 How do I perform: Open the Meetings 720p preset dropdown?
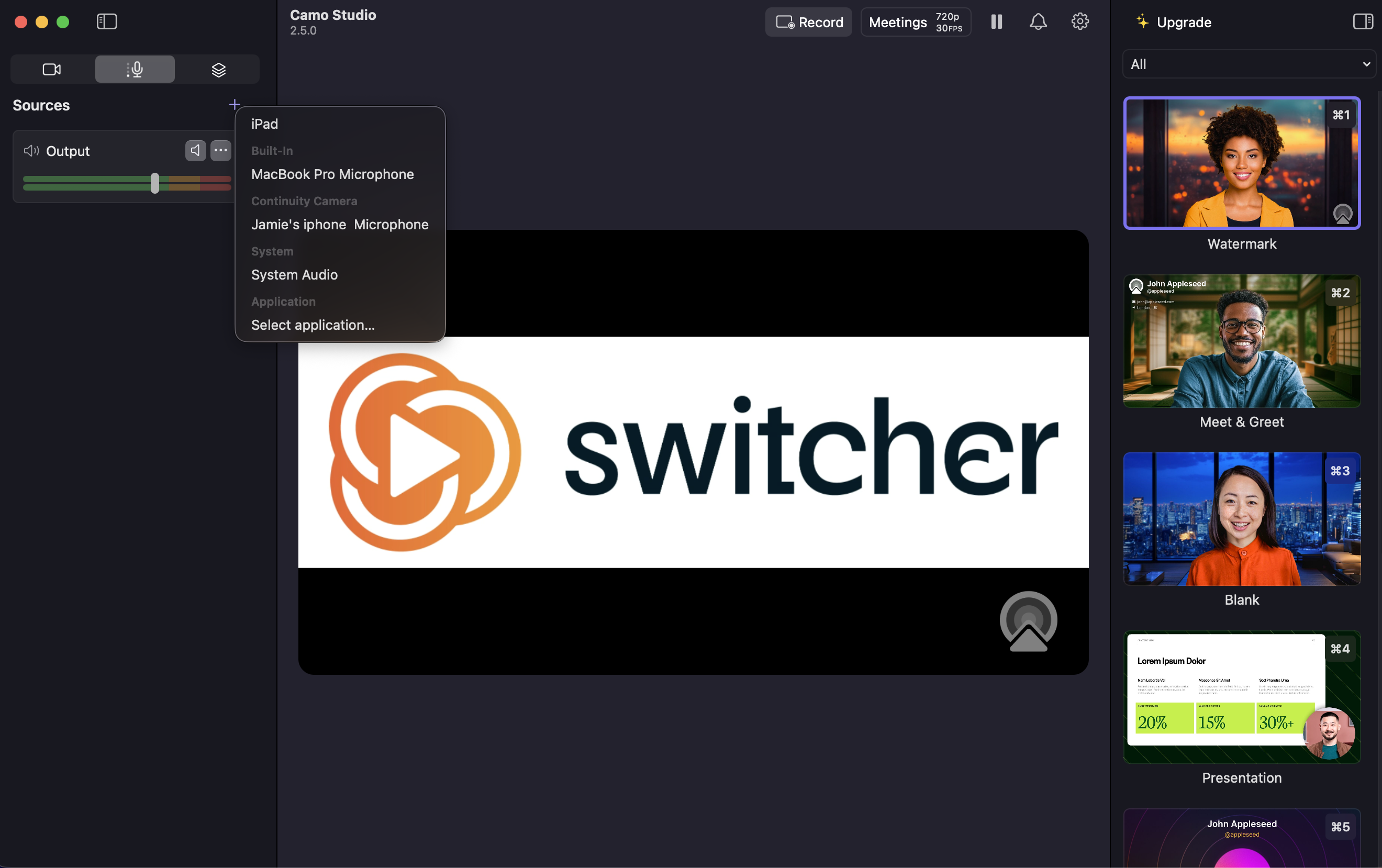916,23
